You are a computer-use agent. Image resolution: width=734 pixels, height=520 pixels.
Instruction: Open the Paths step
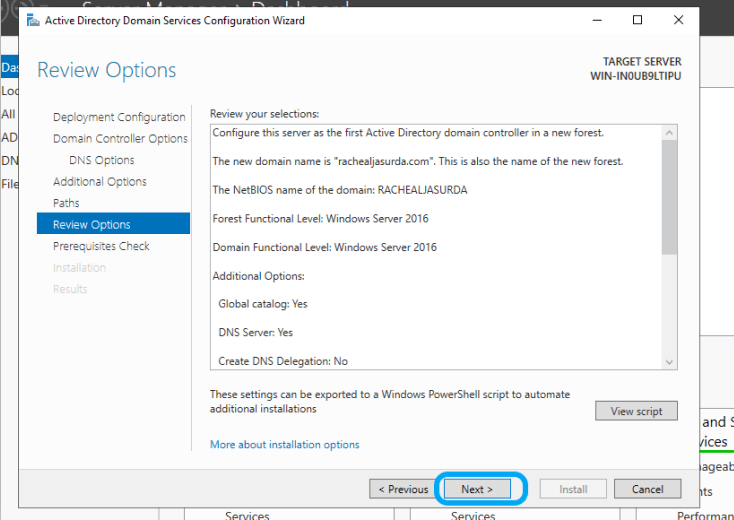(66, 203)
